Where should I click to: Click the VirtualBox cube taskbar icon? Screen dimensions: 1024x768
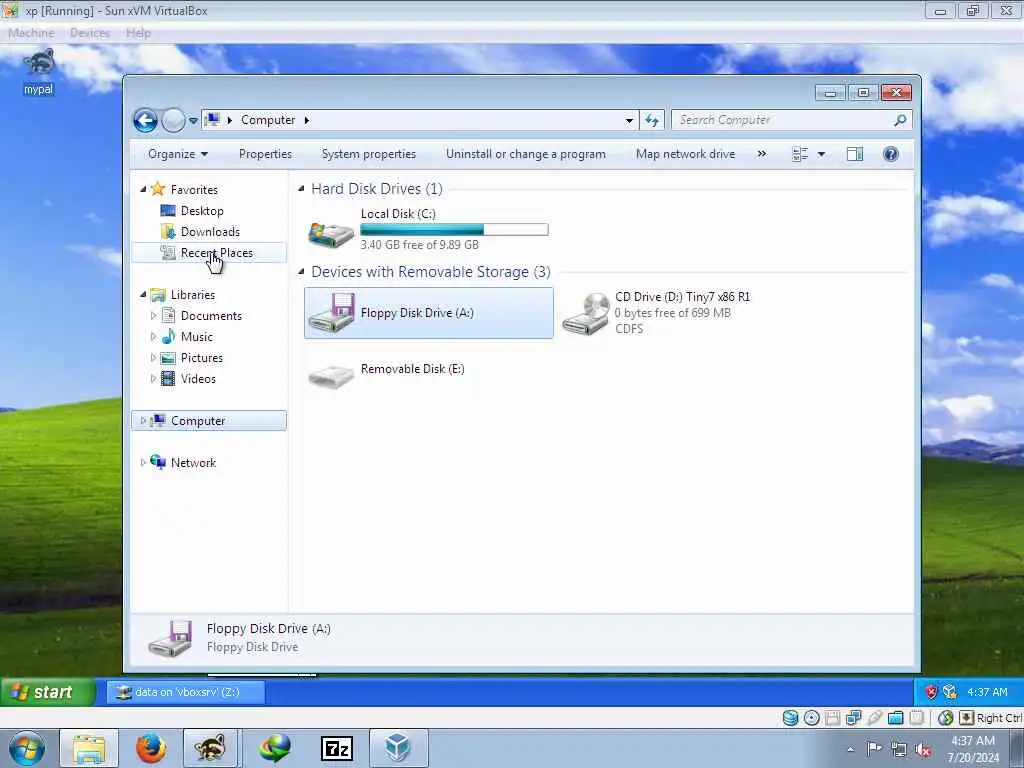(x=398, y=748)
